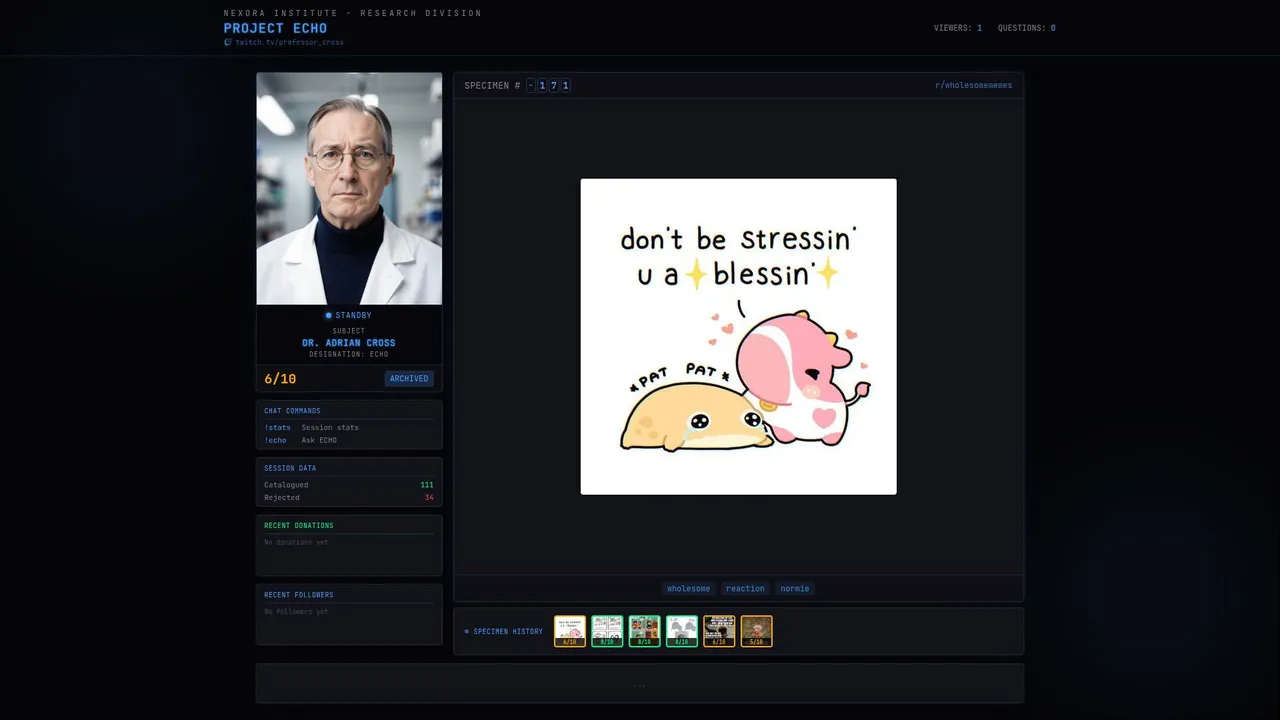The height and width of the screenshot is (720, 1280).
Task: Open the history thumbnail rated 5/10
Action: pyautogui.click(x=756, y=631)
